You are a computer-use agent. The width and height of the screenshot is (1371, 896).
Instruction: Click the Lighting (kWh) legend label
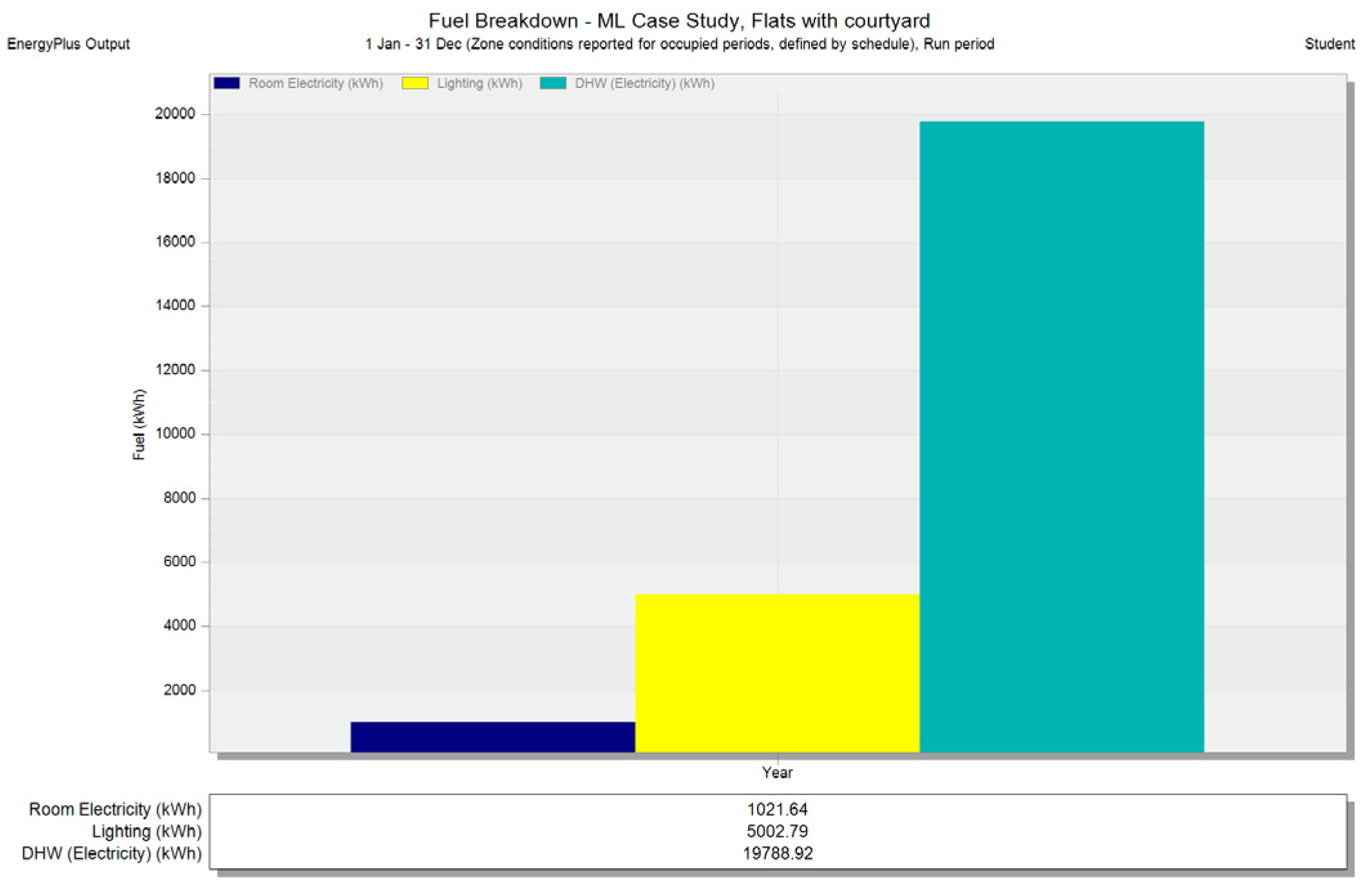coord(479,84)
